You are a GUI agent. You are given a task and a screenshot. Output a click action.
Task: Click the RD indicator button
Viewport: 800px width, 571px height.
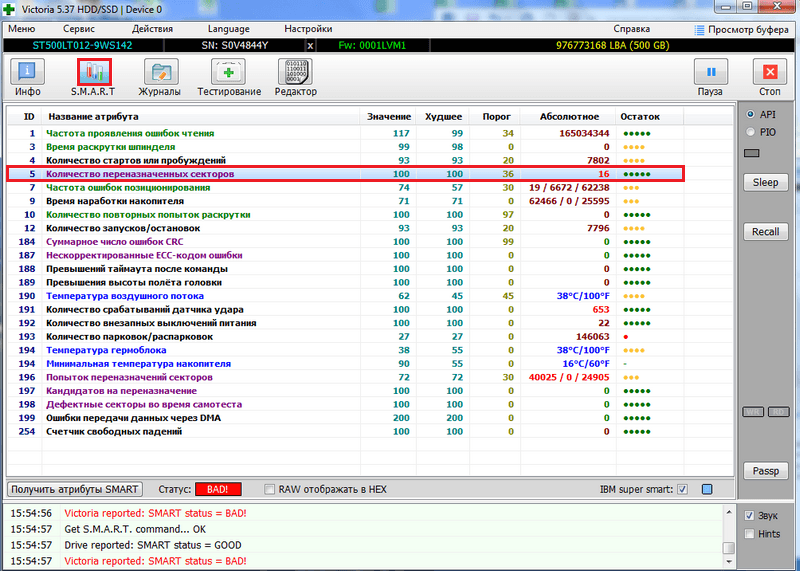(x=779, y=412)
